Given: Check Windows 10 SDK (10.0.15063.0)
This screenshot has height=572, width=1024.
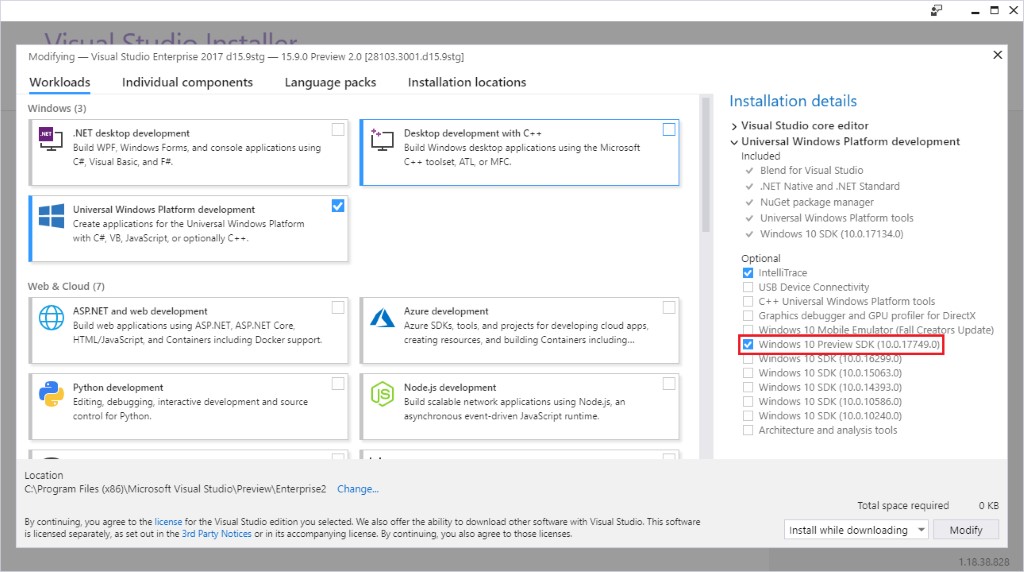Looking at the screenshot, I should [x=748, y=373].
